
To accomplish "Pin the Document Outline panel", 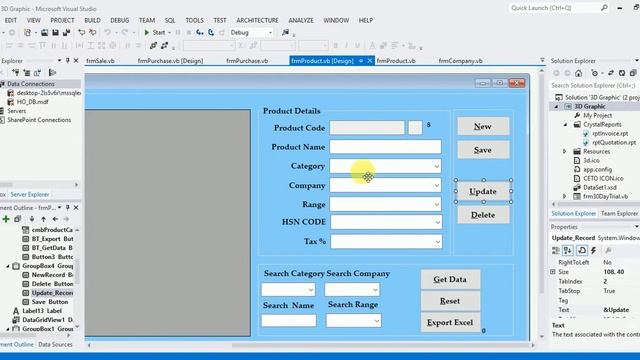I will 68,208.
